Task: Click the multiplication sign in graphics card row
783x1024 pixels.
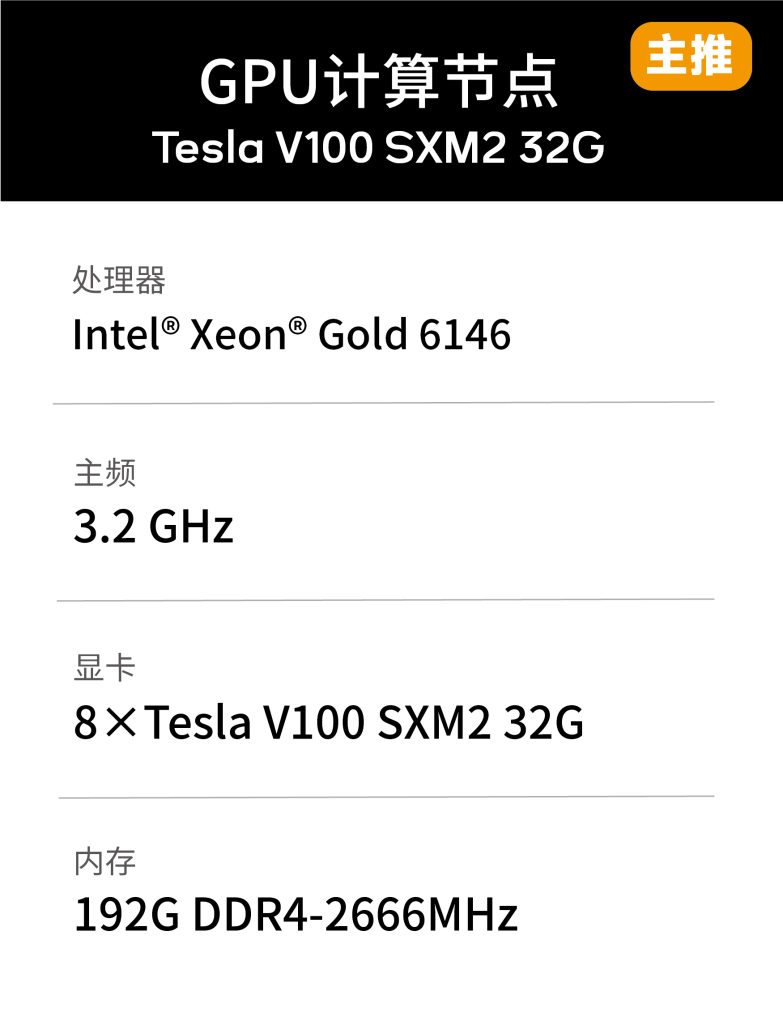Action: click(x=122, y=723)
